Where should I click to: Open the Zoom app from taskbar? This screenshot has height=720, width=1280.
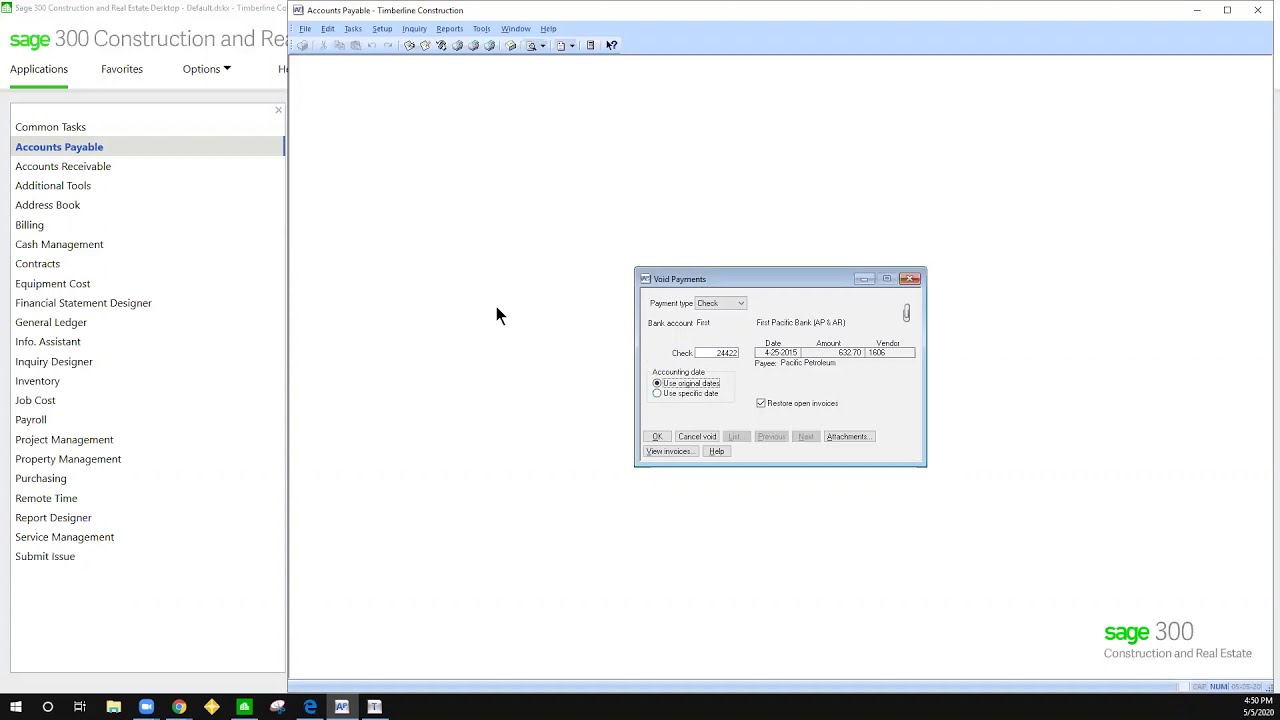146,707
